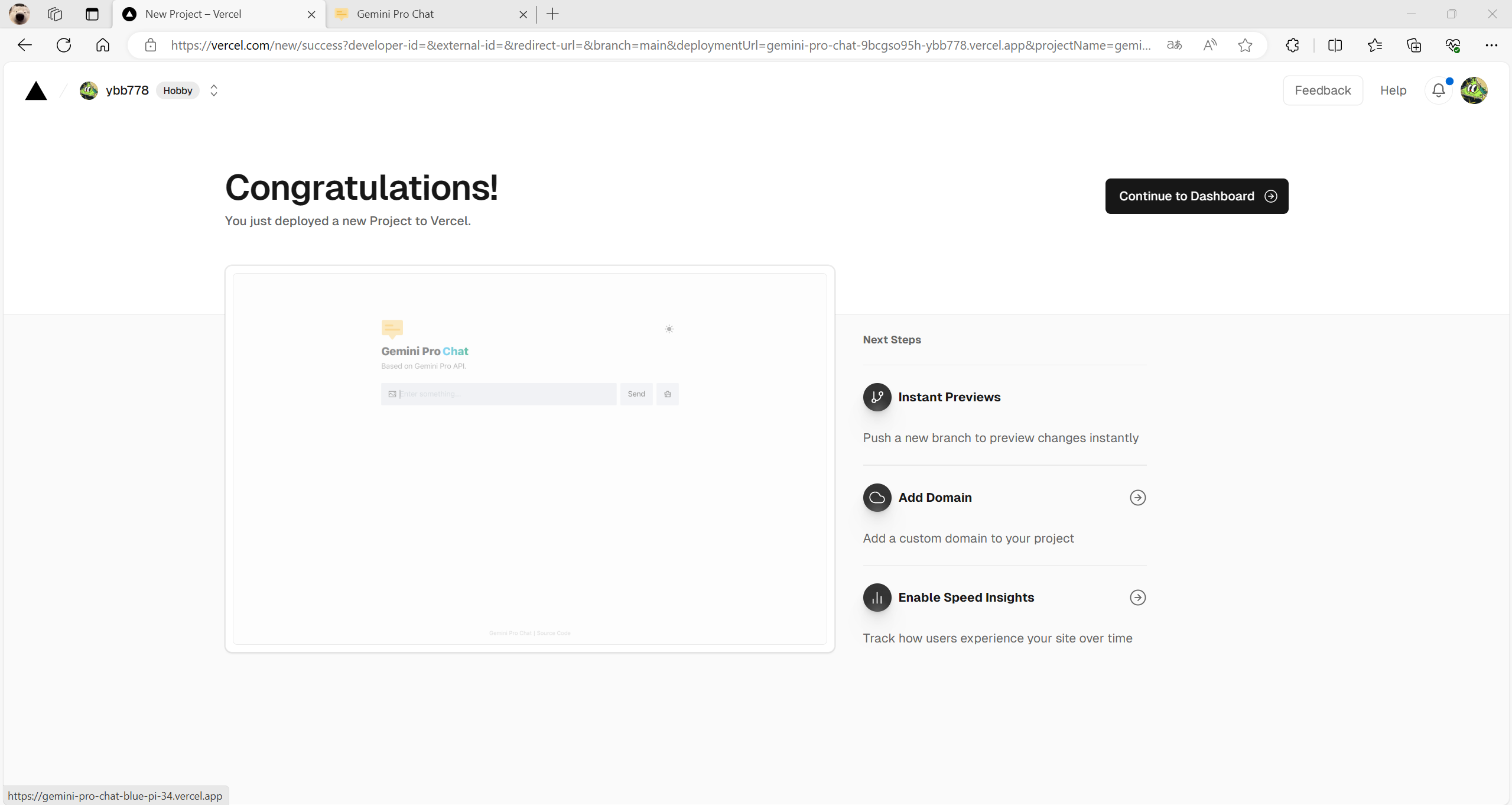Screen dimensions: 1512x805
Task: Click the Hobby plan dropdown toggle
Action: 213,90
